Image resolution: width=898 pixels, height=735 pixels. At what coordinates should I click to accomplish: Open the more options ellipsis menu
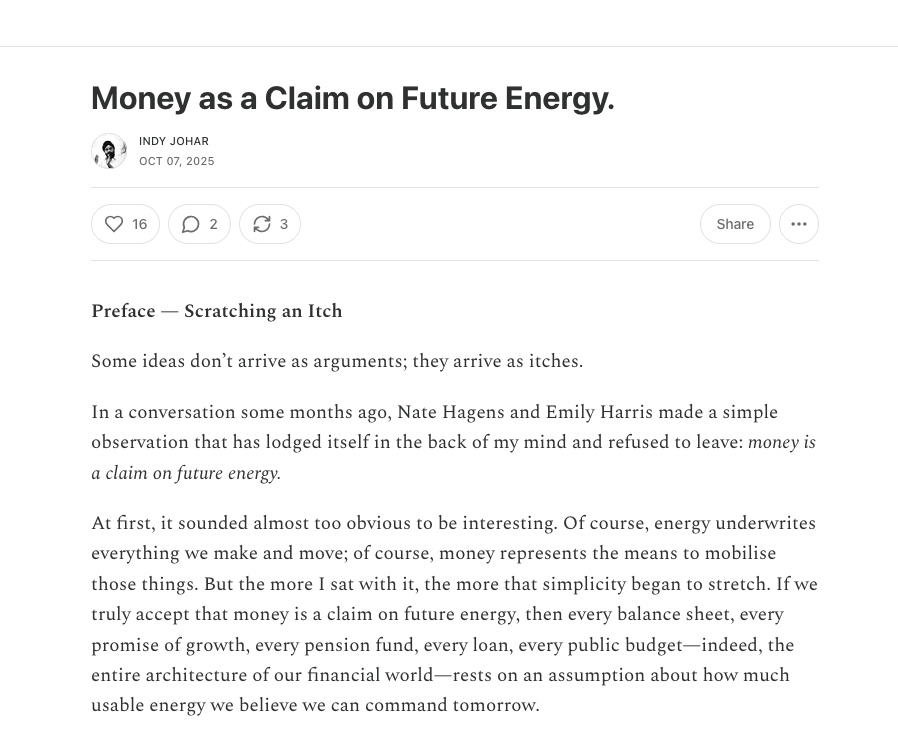798,224
